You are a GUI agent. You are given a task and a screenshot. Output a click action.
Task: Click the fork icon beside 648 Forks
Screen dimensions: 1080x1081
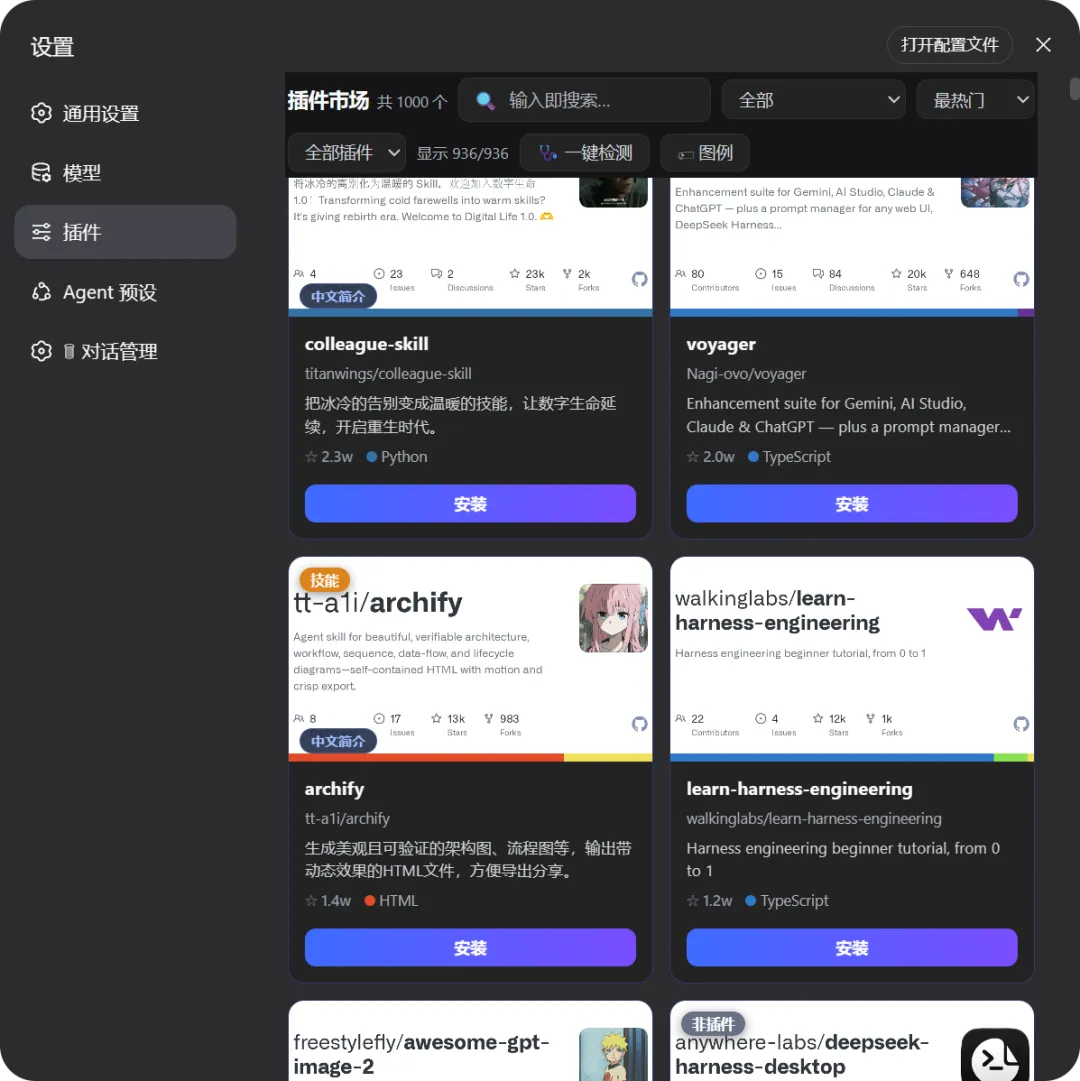949,274
